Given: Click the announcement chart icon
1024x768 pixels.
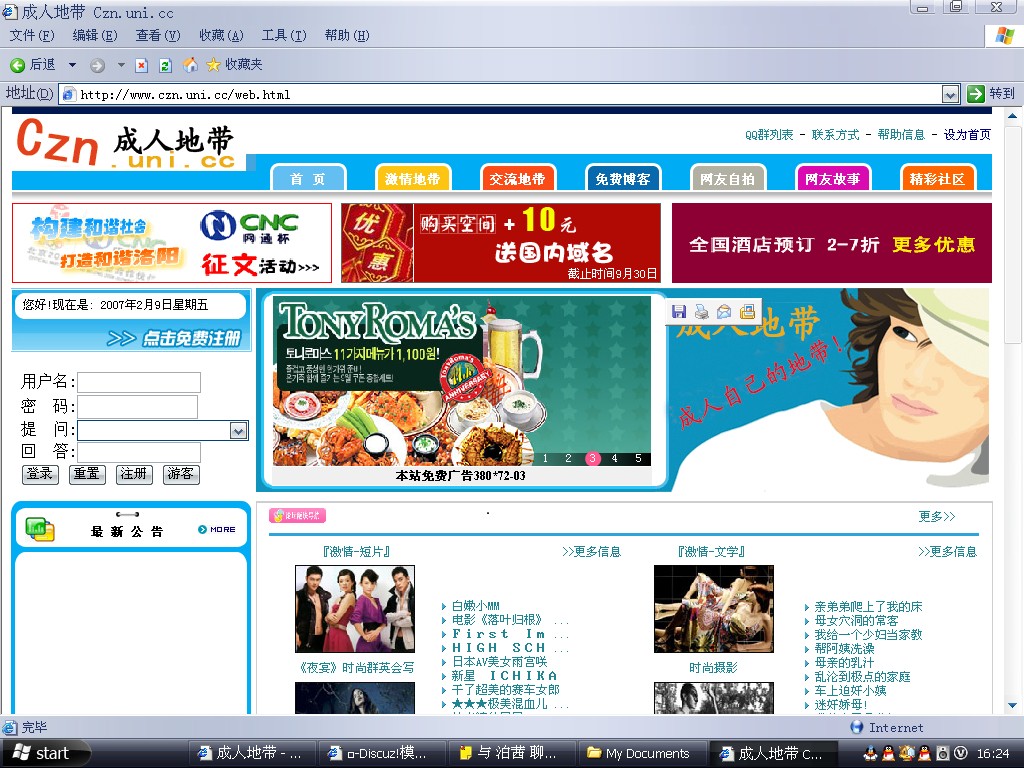Looking at the screenshot, I should point(40,528).
